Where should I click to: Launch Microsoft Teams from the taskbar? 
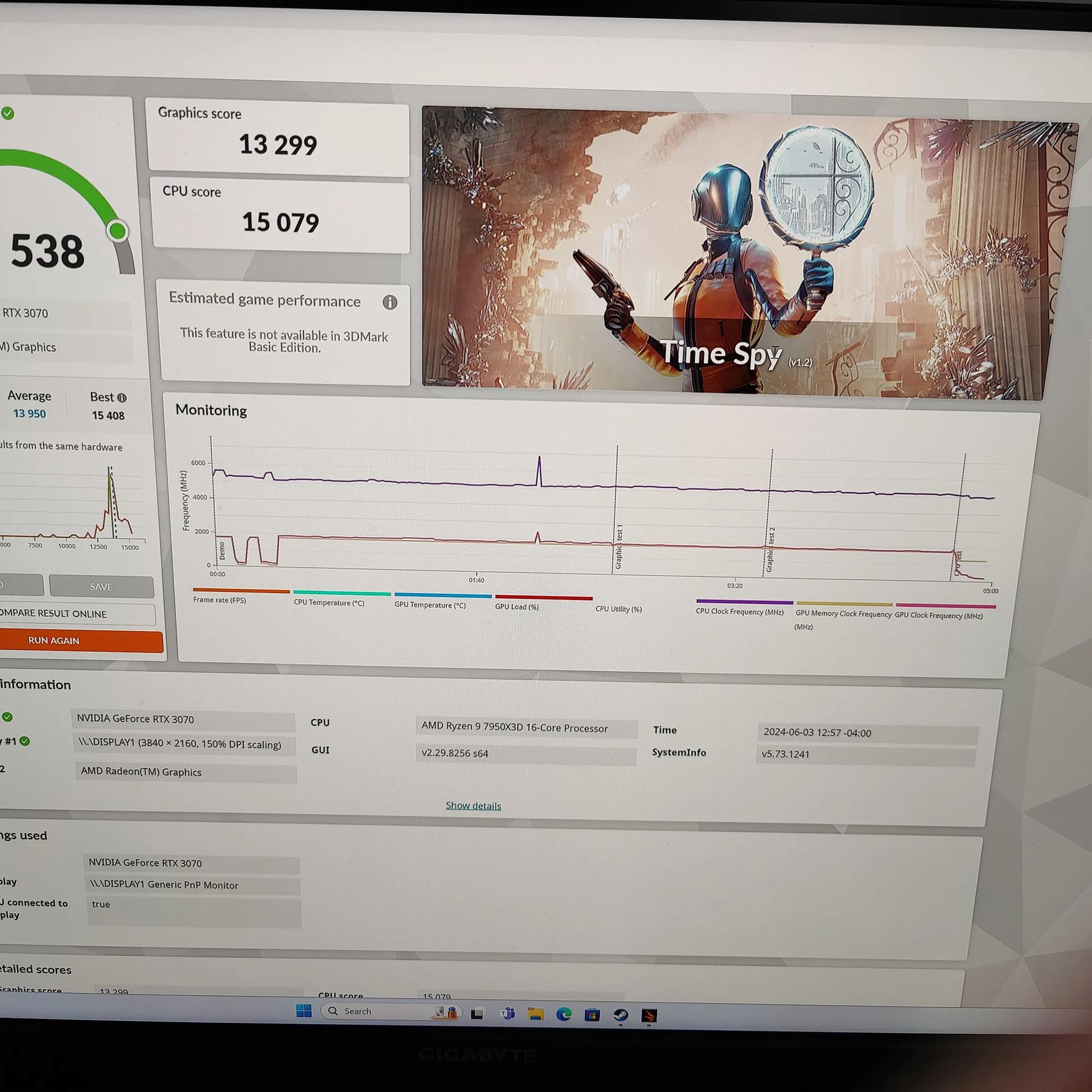pyautogui.click(x=507, y=1014)
